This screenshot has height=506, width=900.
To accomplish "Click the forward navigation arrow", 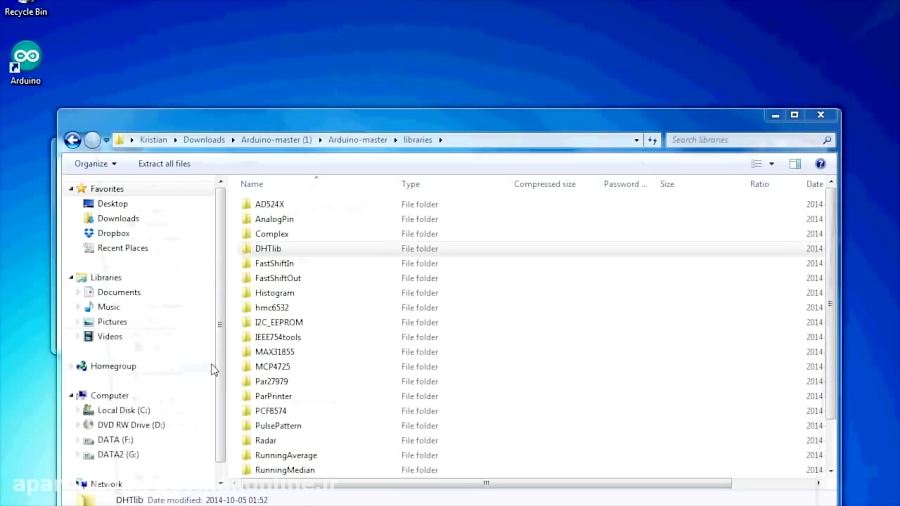I will pos(92,140).
